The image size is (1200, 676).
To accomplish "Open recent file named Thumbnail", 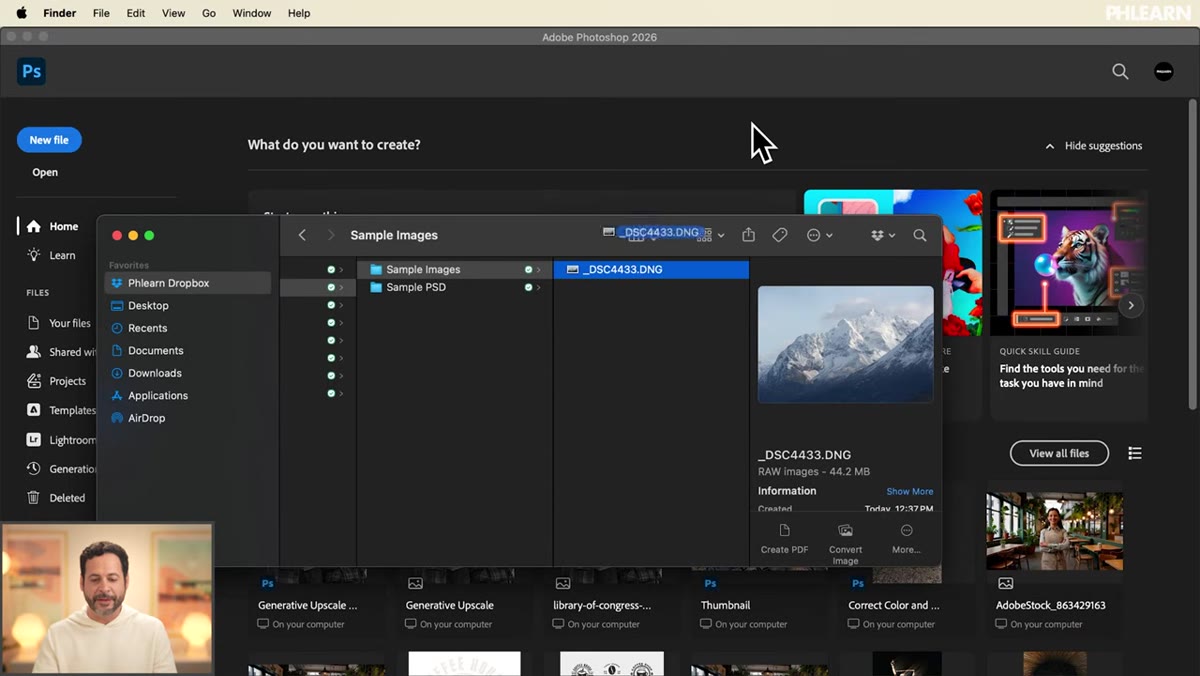I will tap(726, 605).
